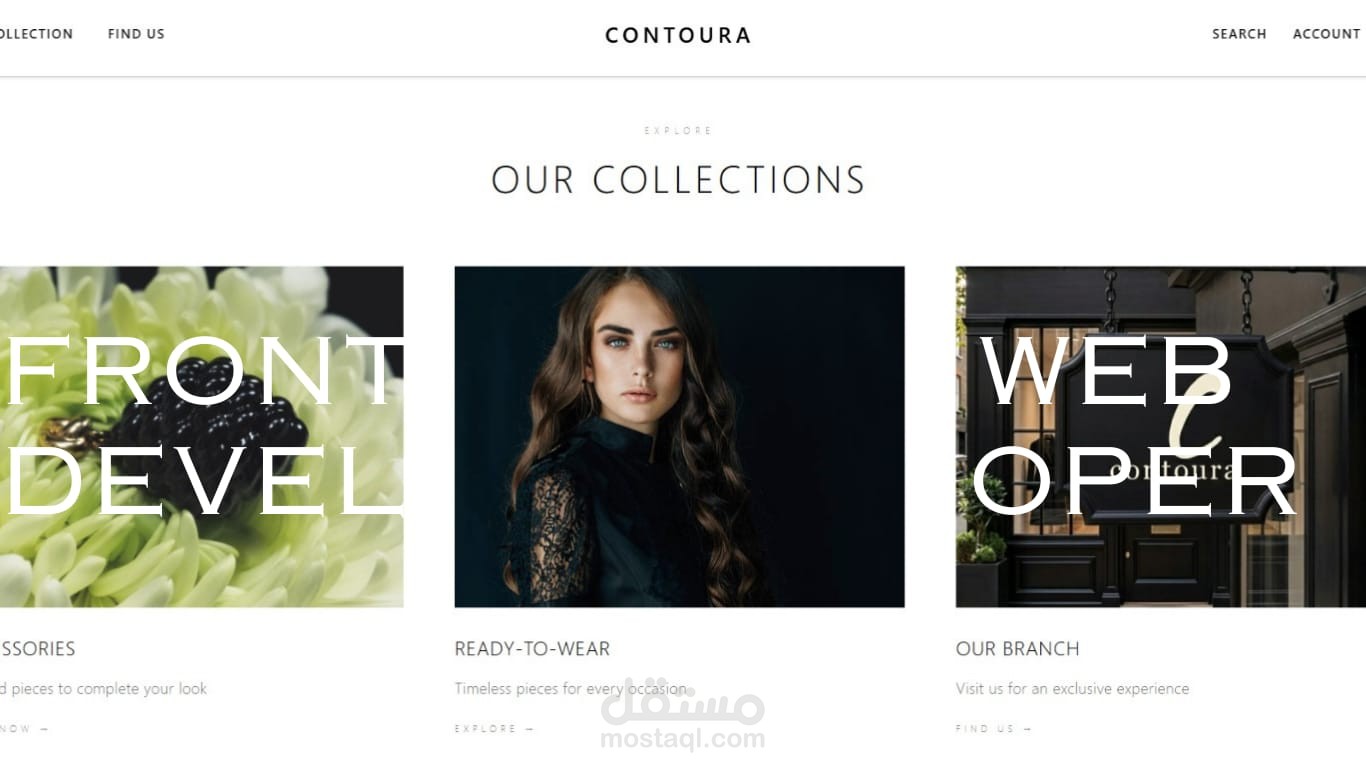Click the small Explore label above heading
The image size is (1366, 768).
pyautogui.click(x=678, y=131)
